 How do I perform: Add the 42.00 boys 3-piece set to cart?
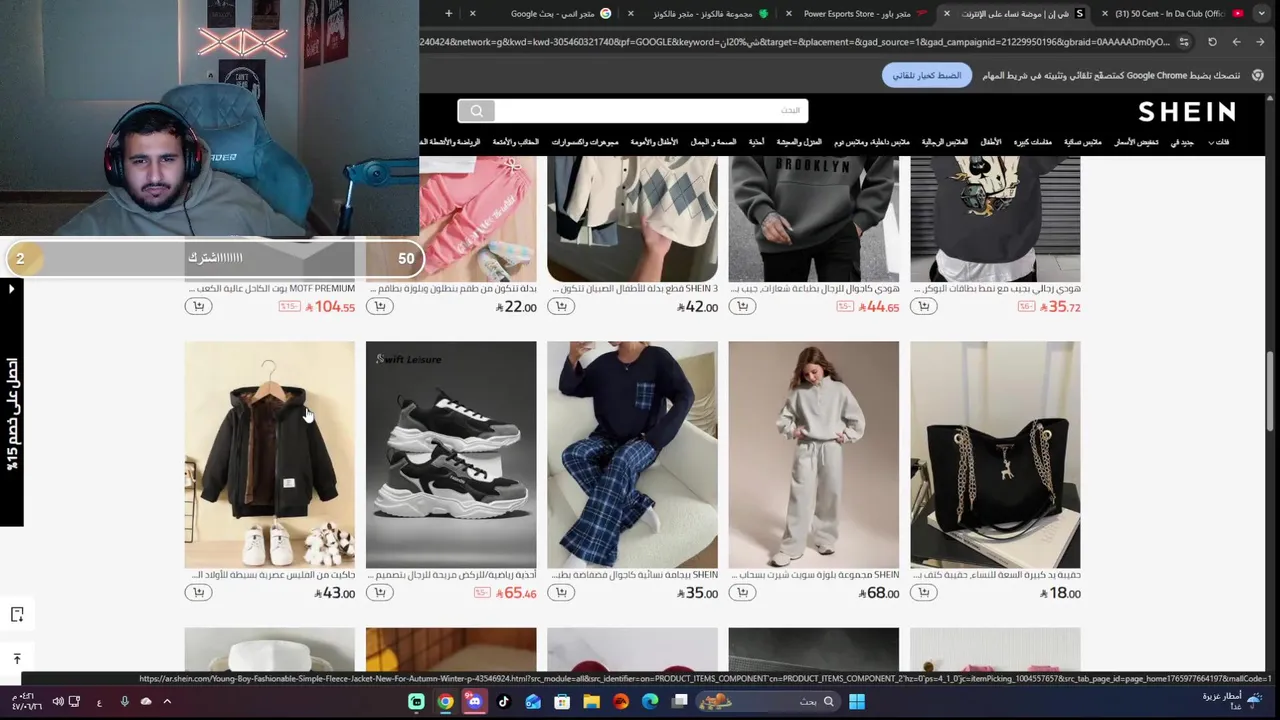click(560, 306)
